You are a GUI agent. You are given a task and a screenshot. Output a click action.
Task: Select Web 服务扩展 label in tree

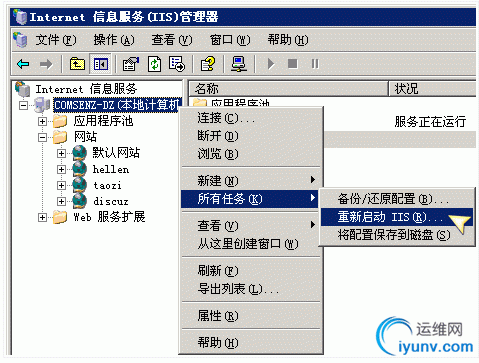pyautogui.click(x=109, y=217)
